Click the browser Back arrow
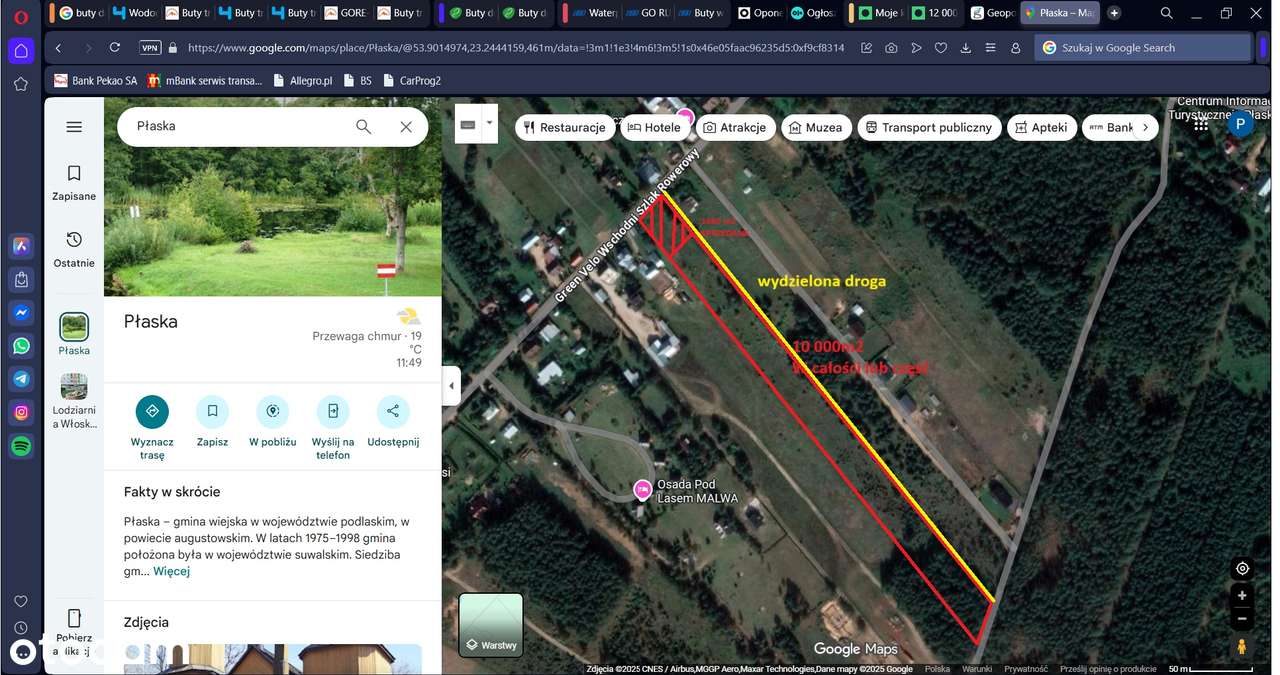The image size is (1280, 675). (x=58, y=48)
